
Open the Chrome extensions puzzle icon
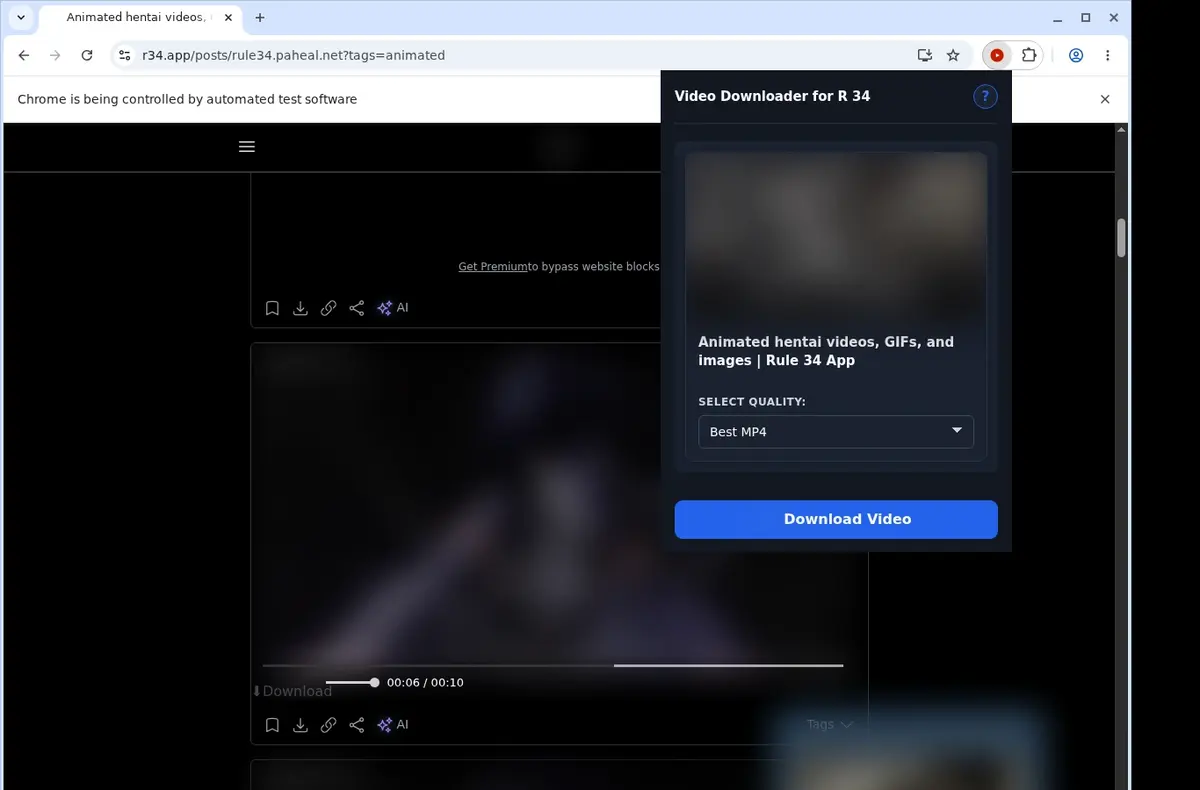pyautogui.click(x=1028, y=55)
